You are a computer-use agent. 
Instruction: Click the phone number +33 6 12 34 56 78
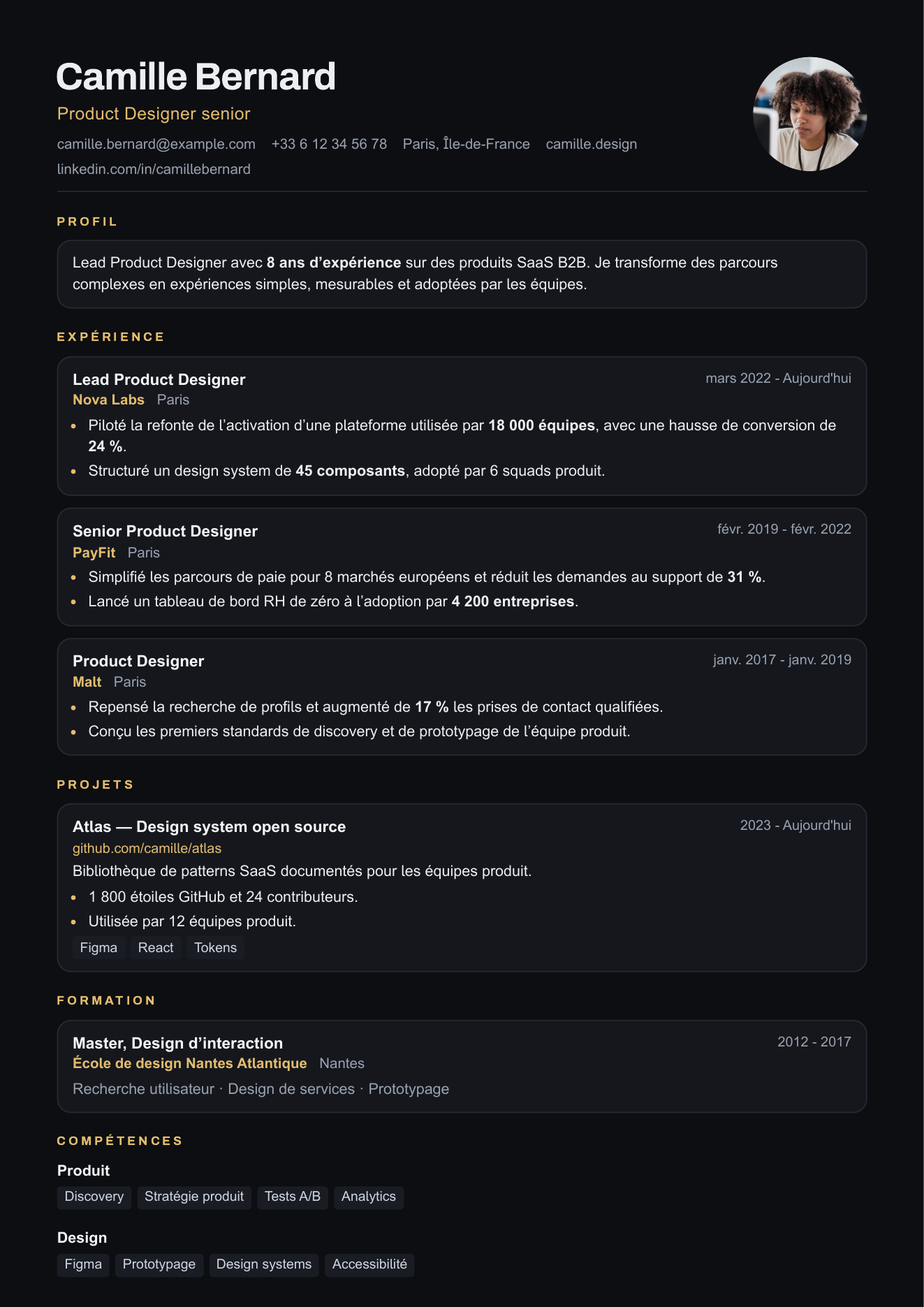click(329, 144)
